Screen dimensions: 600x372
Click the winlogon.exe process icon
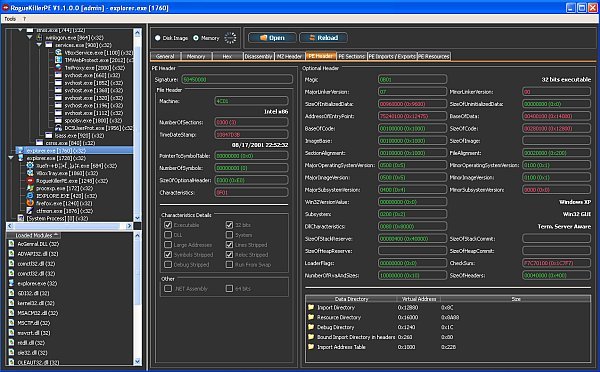[39, 38]
